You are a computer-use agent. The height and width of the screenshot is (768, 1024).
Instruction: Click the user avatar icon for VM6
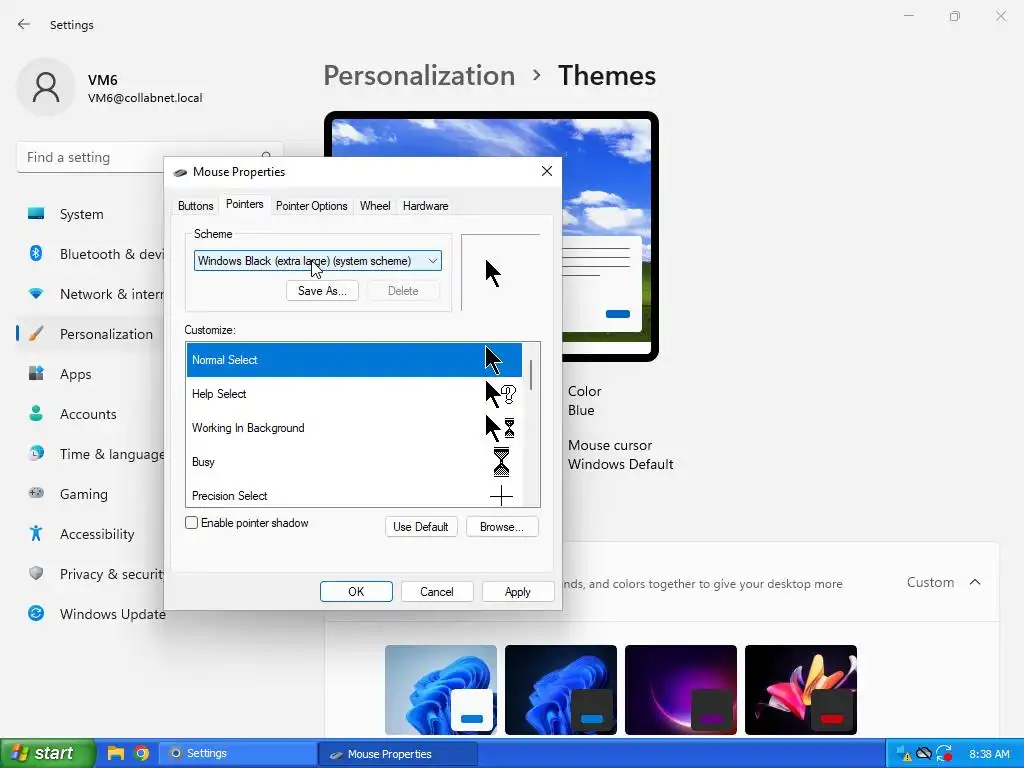click(x=46, y=87)
